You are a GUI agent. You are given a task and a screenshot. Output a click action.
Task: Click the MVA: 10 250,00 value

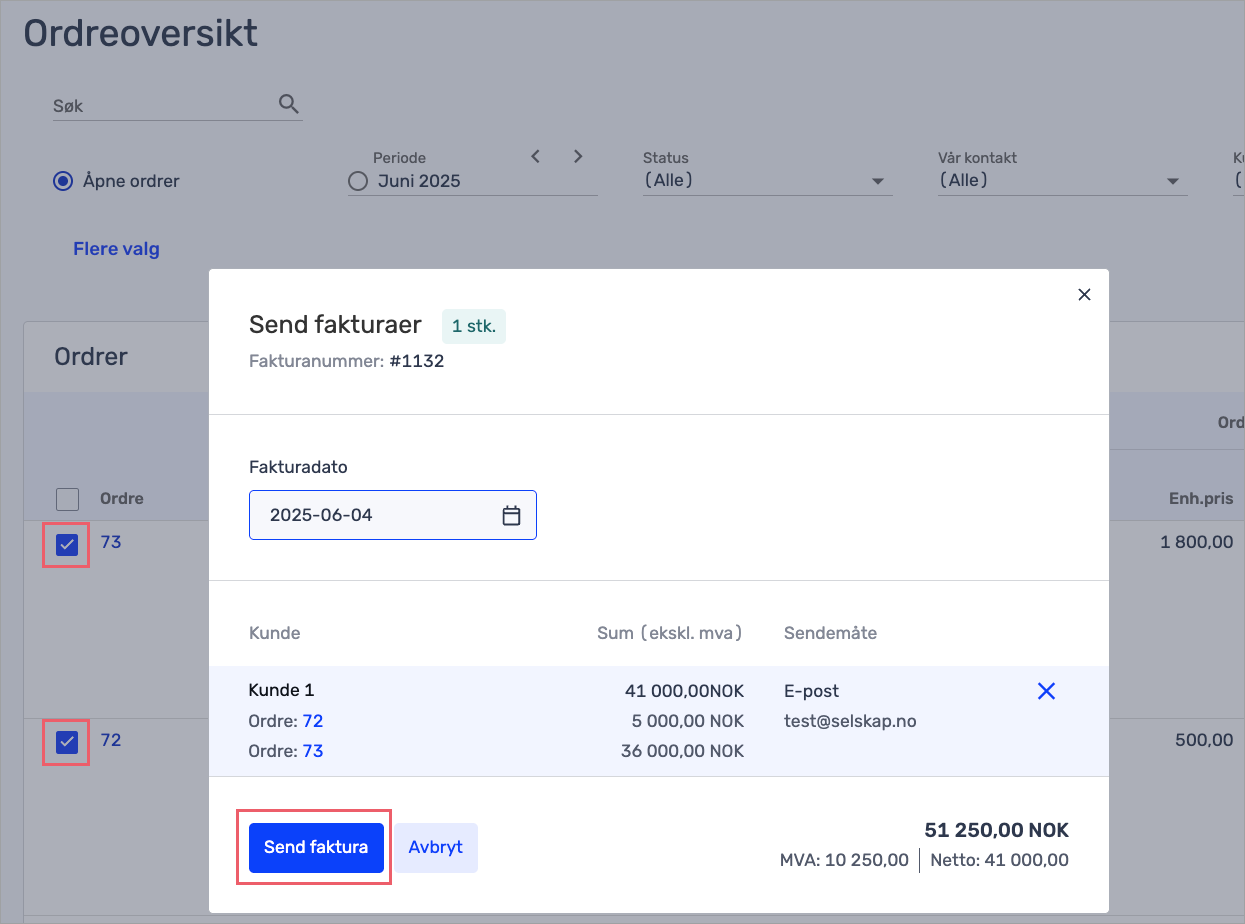[845, 860]
